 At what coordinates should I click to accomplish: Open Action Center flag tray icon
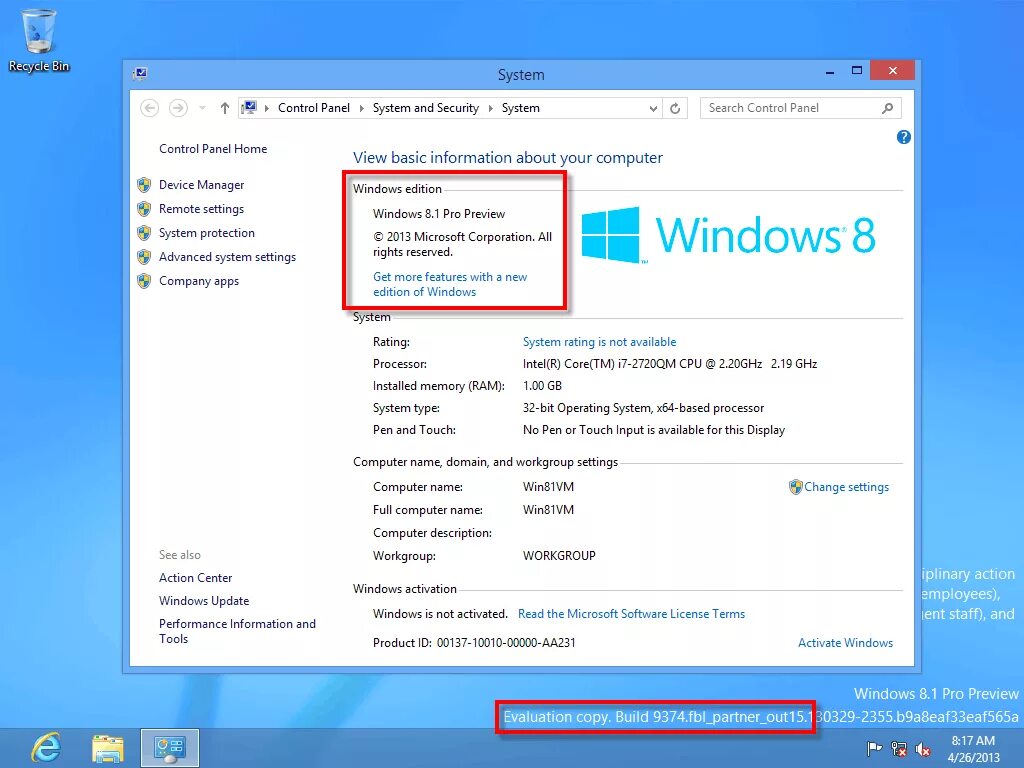pos(874,749)
